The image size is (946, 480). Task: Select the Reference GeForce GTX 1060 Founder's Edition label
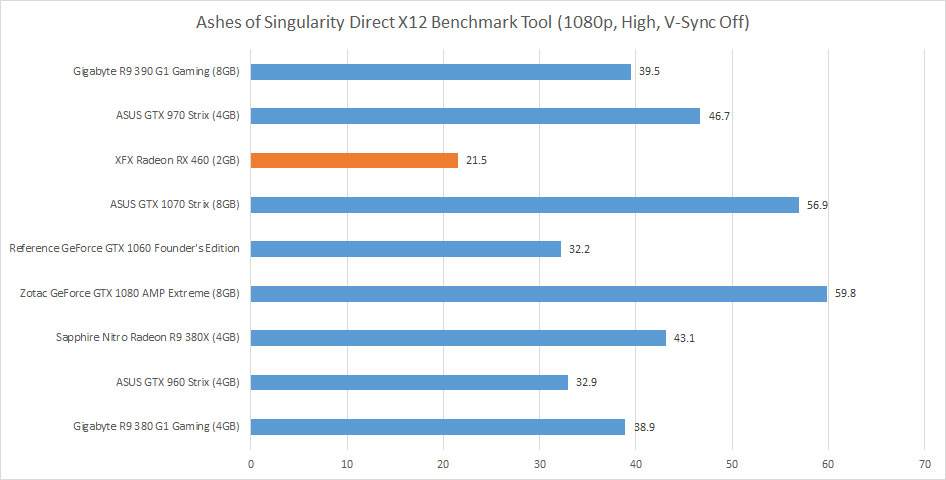coord(124,248)
